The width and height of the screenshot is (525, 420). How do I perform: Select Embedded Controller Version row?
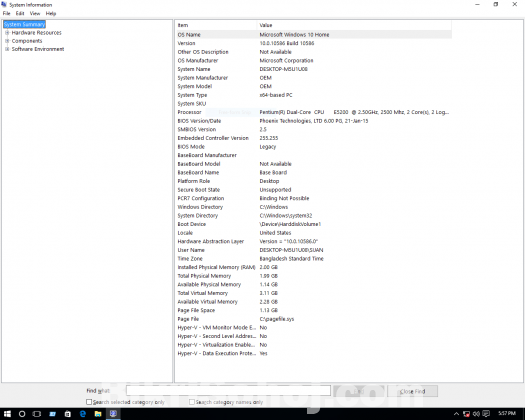coord(314,138)
